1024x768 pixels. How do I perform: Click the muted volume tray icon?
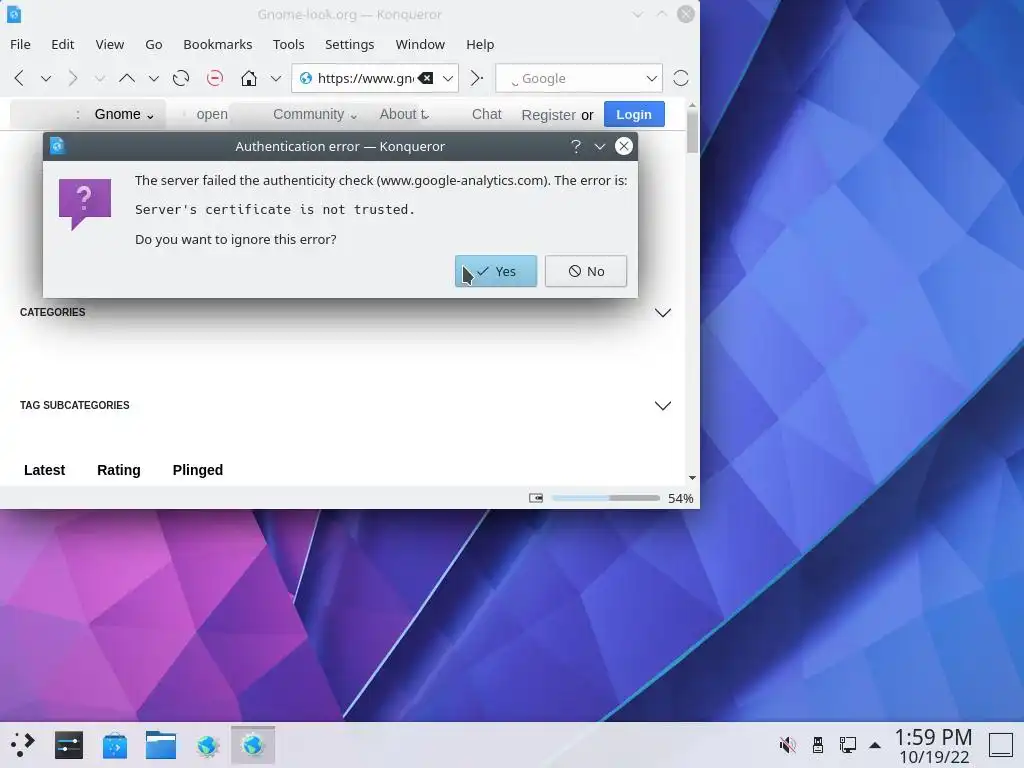788,744
